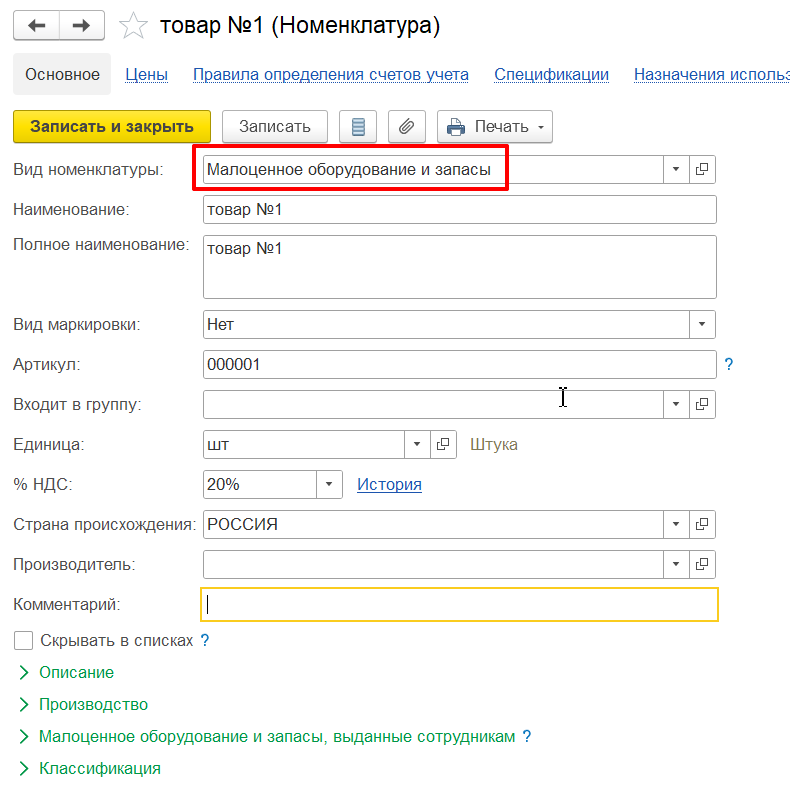Expand the Описание section

click(76, 672)
